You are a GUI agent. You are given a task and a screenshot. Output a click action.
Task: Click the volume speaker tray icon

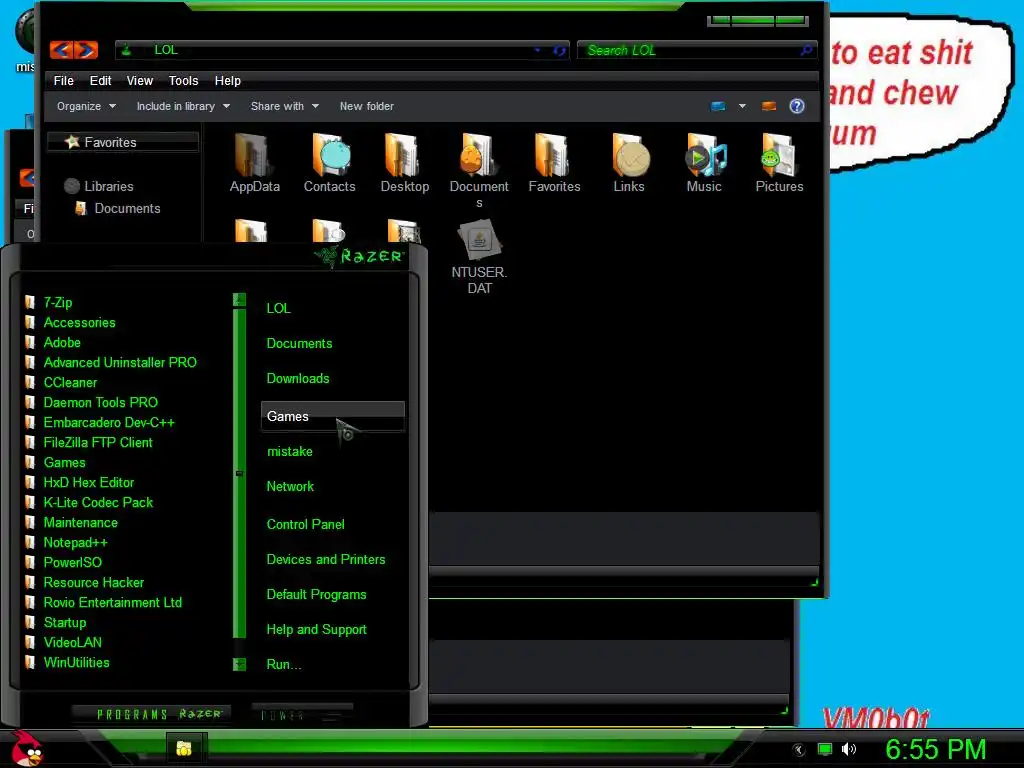[849, 749]
